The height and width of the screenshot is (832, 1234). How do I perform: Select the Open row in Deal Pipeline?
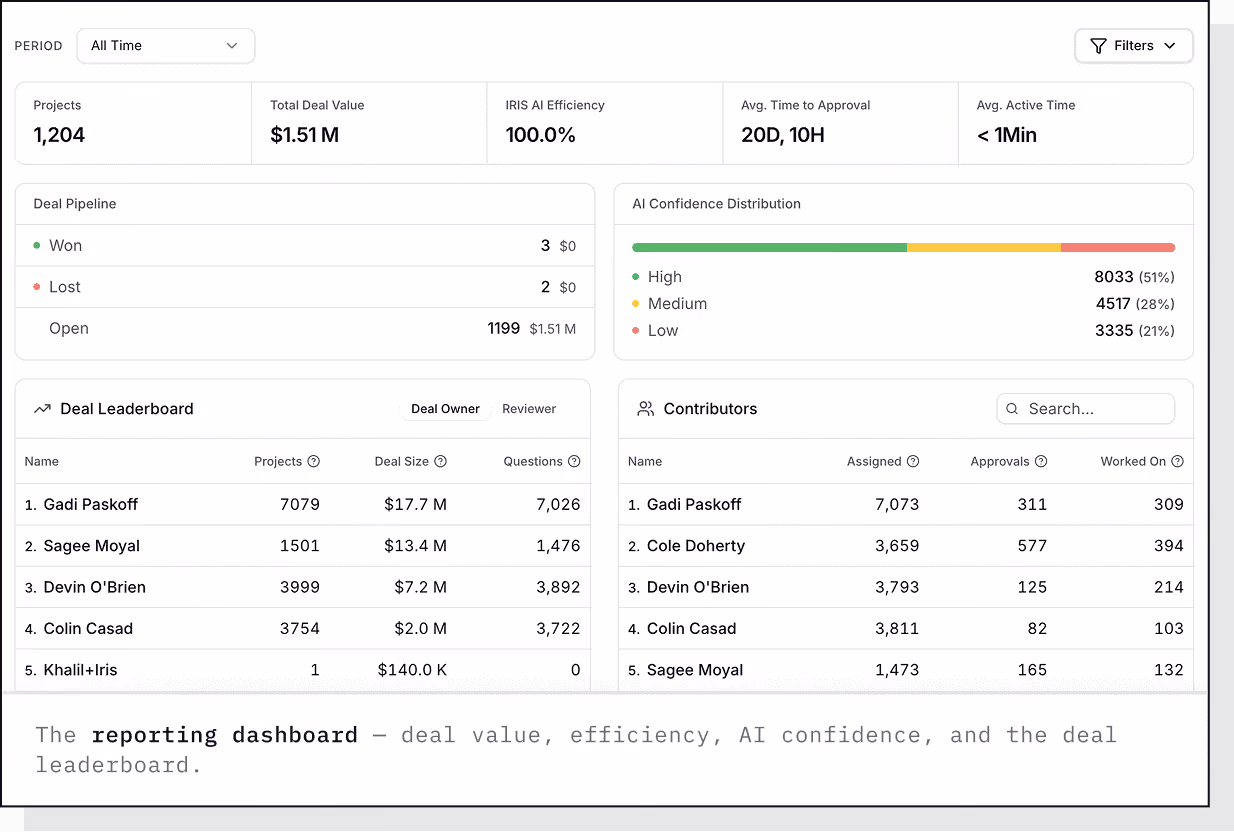(305, 329)
